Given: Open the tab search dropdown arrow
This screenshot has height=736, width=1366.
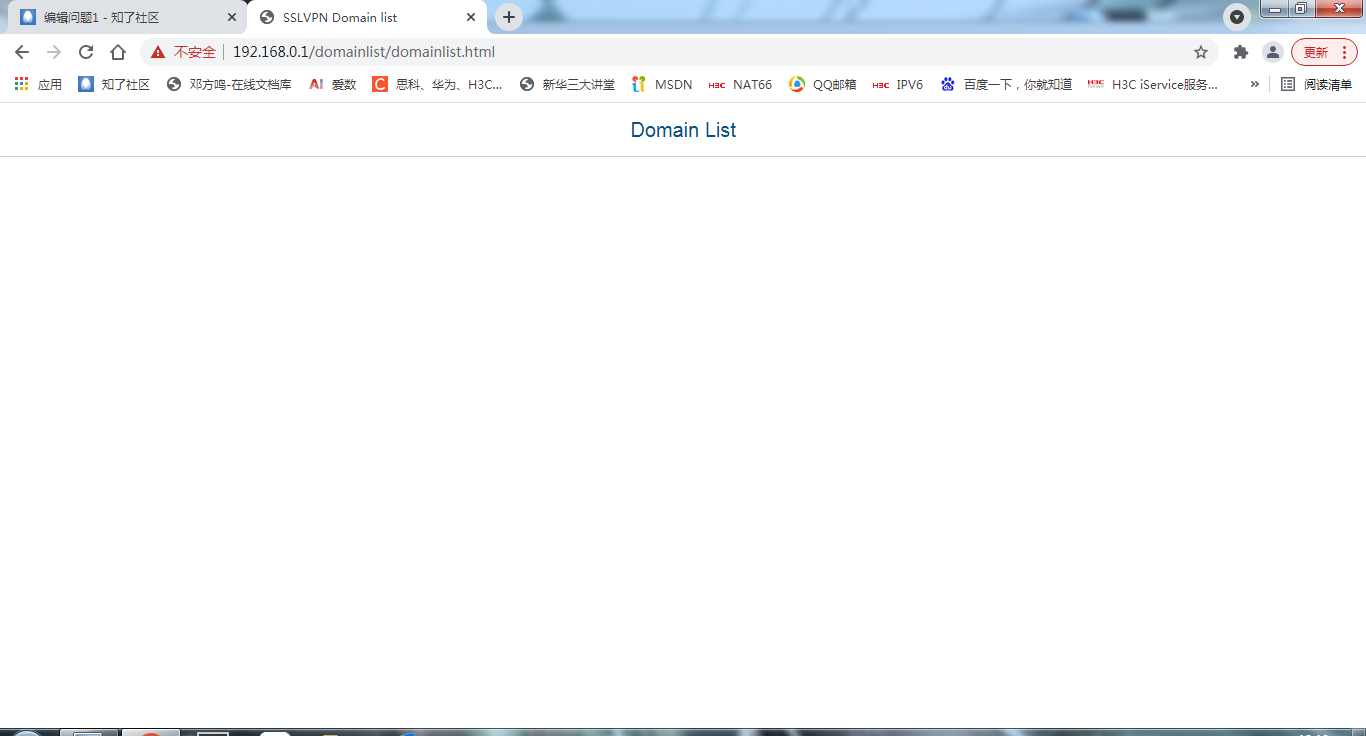Looking at the screenshot, I should [1237, 17].
